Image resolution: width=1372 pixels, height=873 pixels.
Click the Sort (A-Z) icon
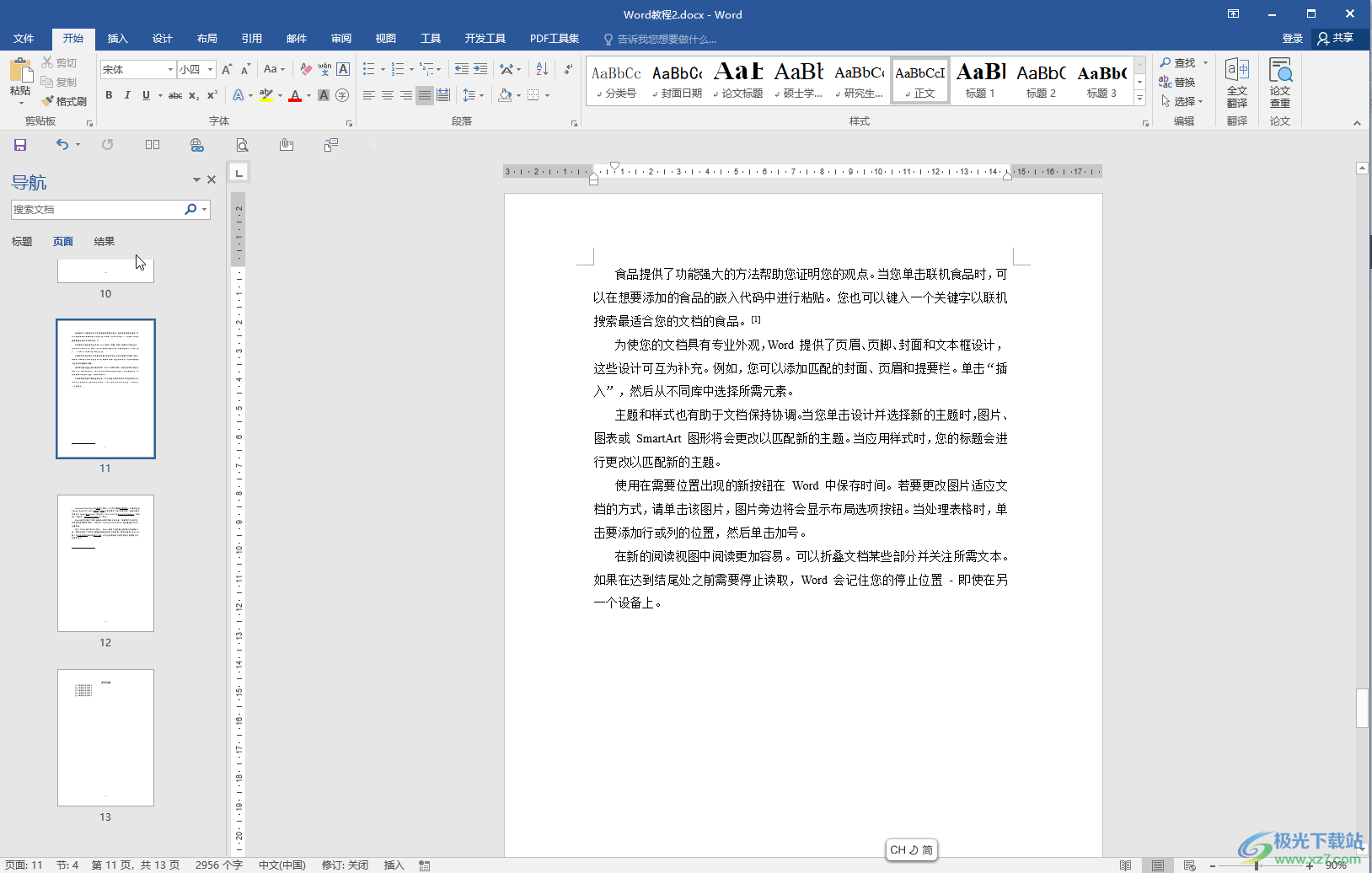[x=542, y=69]
